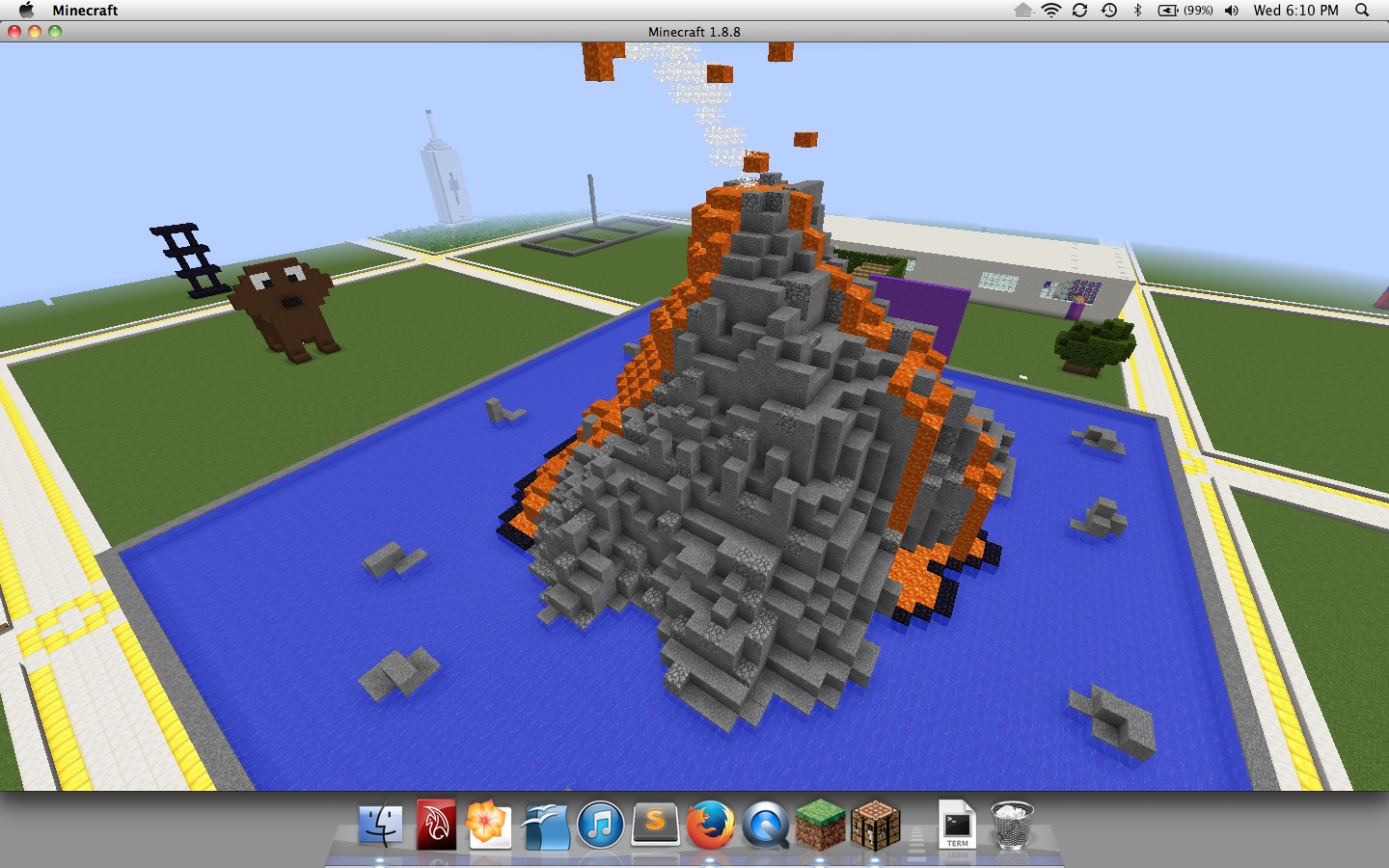Open OpenOffice from the Dock
Image resolution: width=1389 pixels, height=868 pixels.
[x=545, y=826]
